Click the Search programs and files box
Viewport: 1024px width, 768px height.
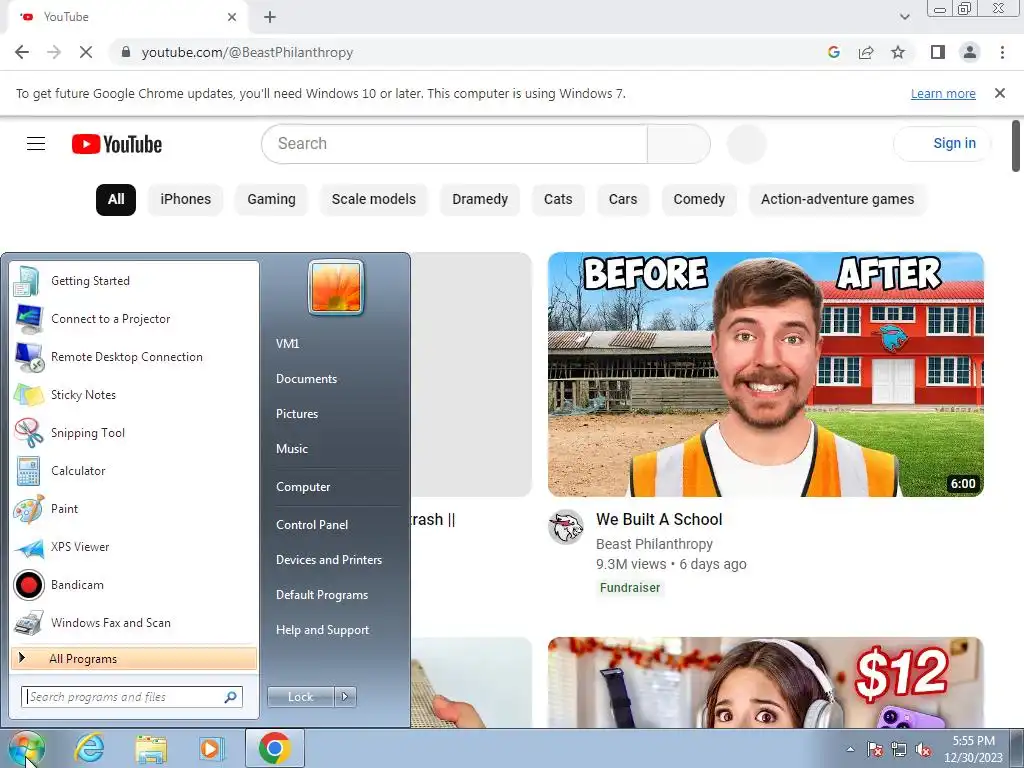pyautogui.click(x=132, y=697)
